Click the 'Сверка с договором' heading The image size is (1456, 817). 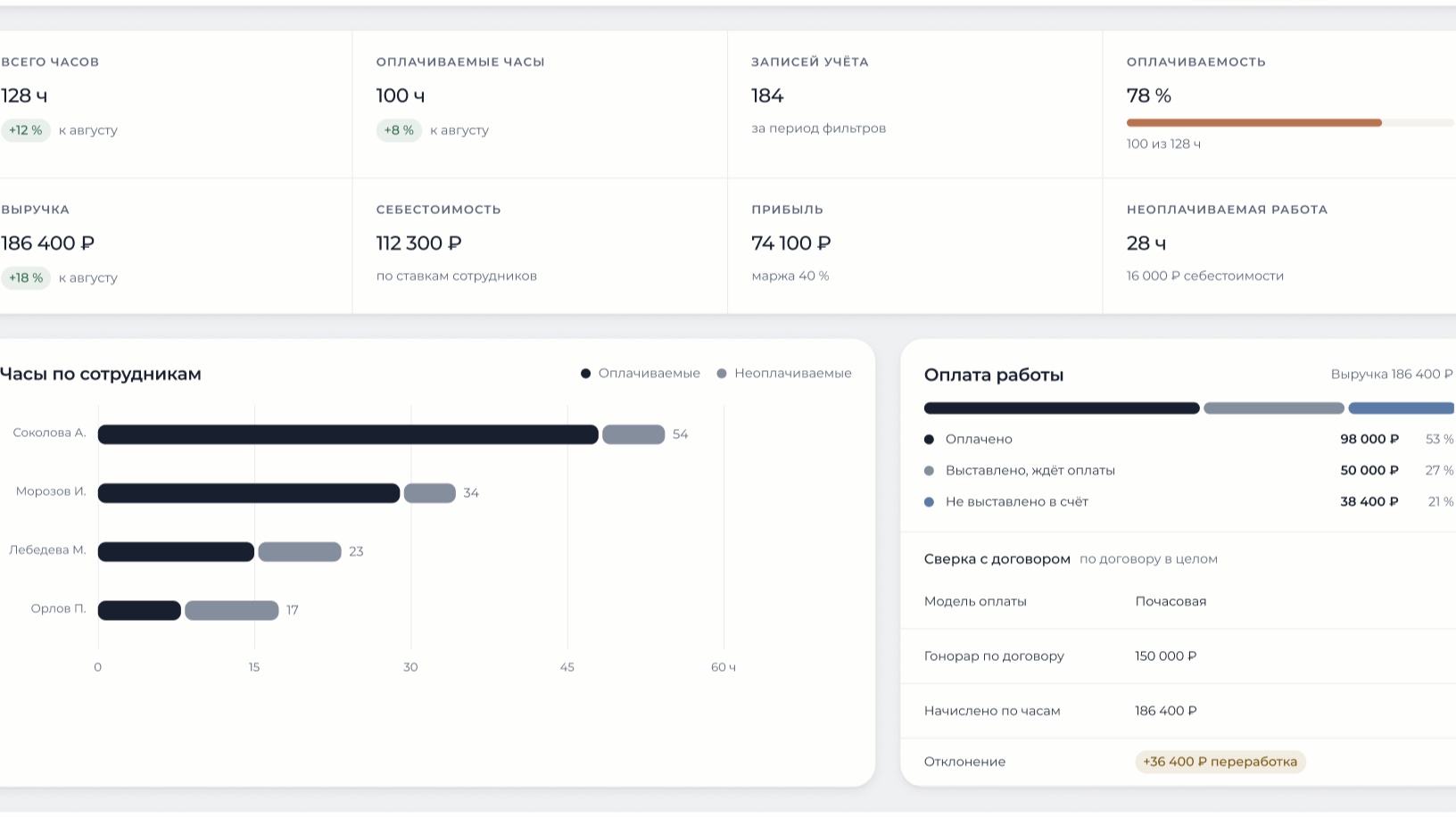997,559
